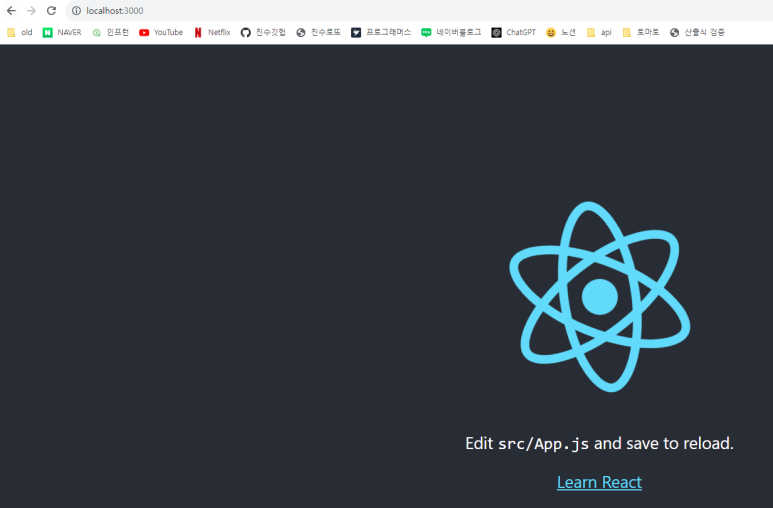Open the NAVER bookmark
Image resolution: width=773 pixels, height=508 pixels.
pos(62,33)
